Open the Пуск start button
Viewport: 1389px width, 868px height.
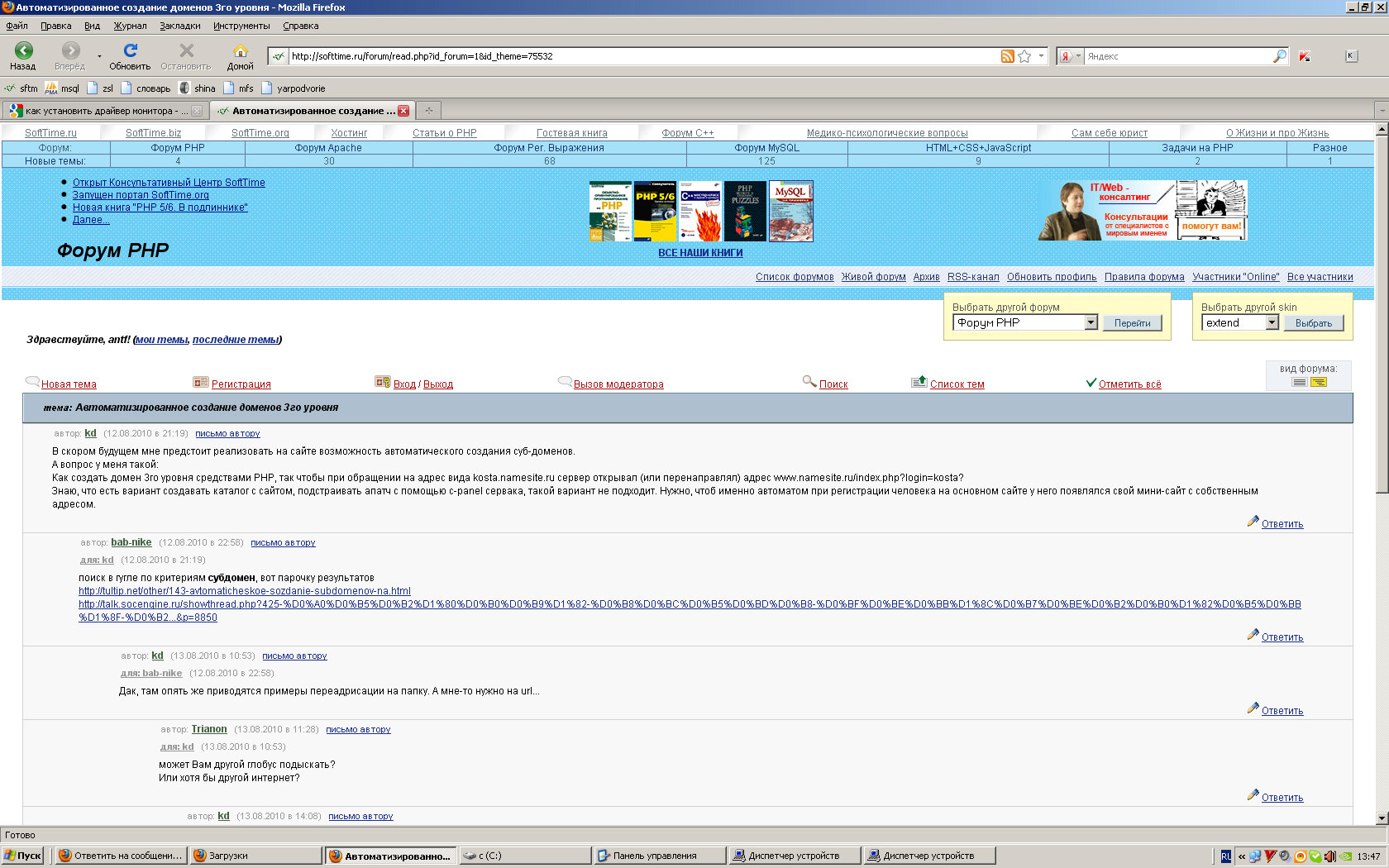(x=22, y=856)
